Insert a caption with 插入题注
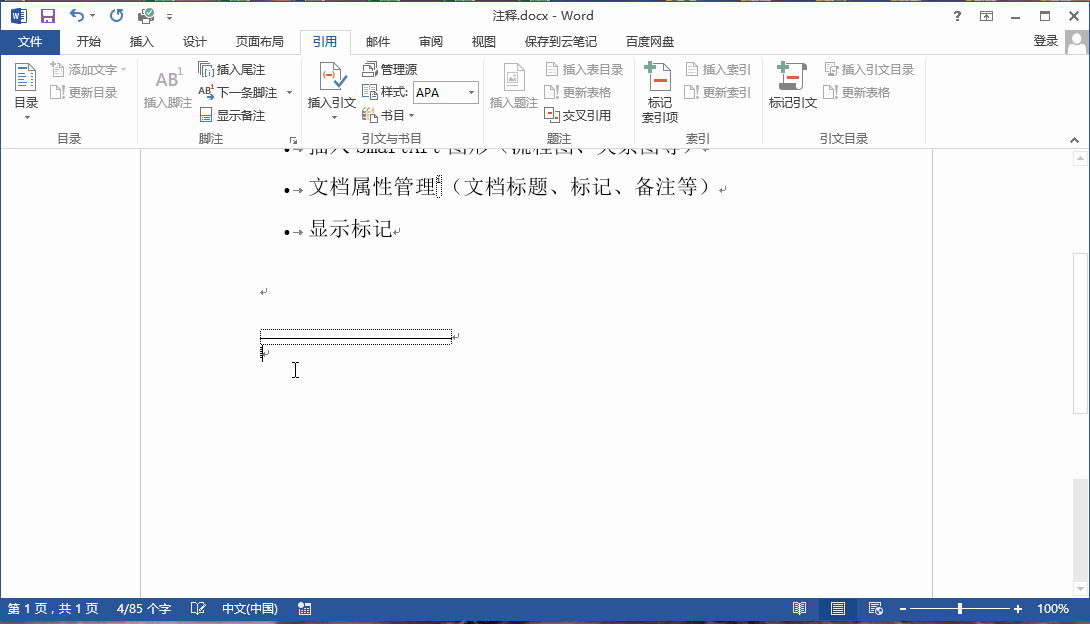The width and height of the screenshot is (1090, 624). (513, 85)
